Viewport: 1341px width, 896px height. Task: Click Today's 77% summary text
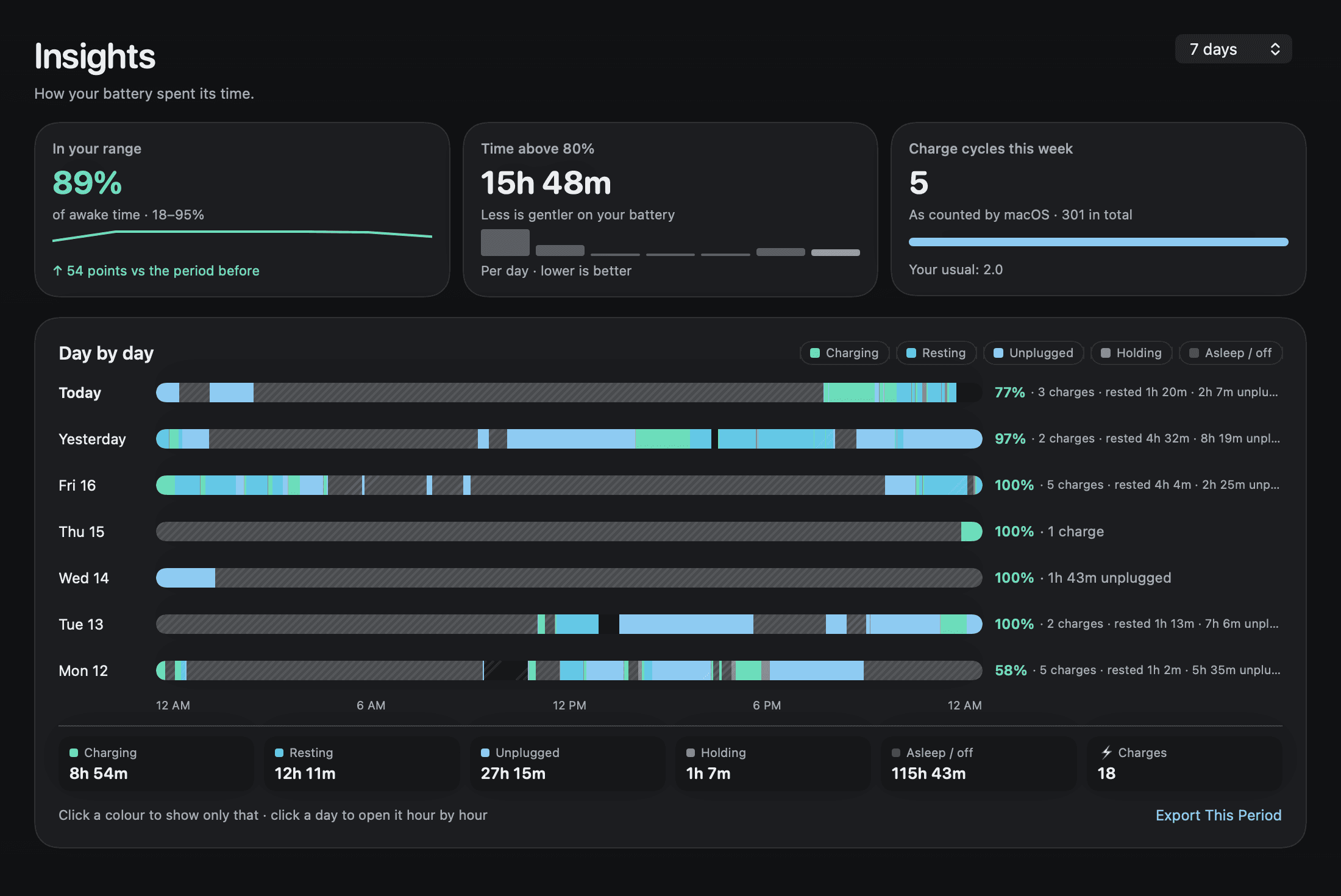point(1136,392)
